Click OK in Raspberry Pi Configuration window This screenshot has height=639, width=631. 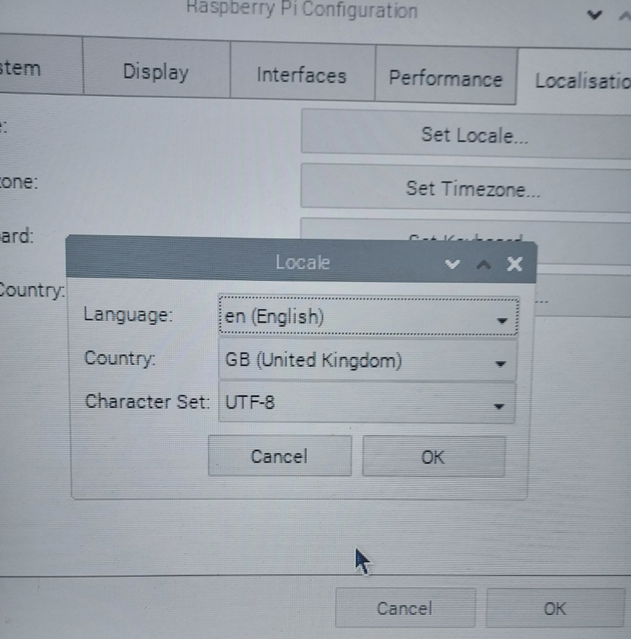(555, 608)
